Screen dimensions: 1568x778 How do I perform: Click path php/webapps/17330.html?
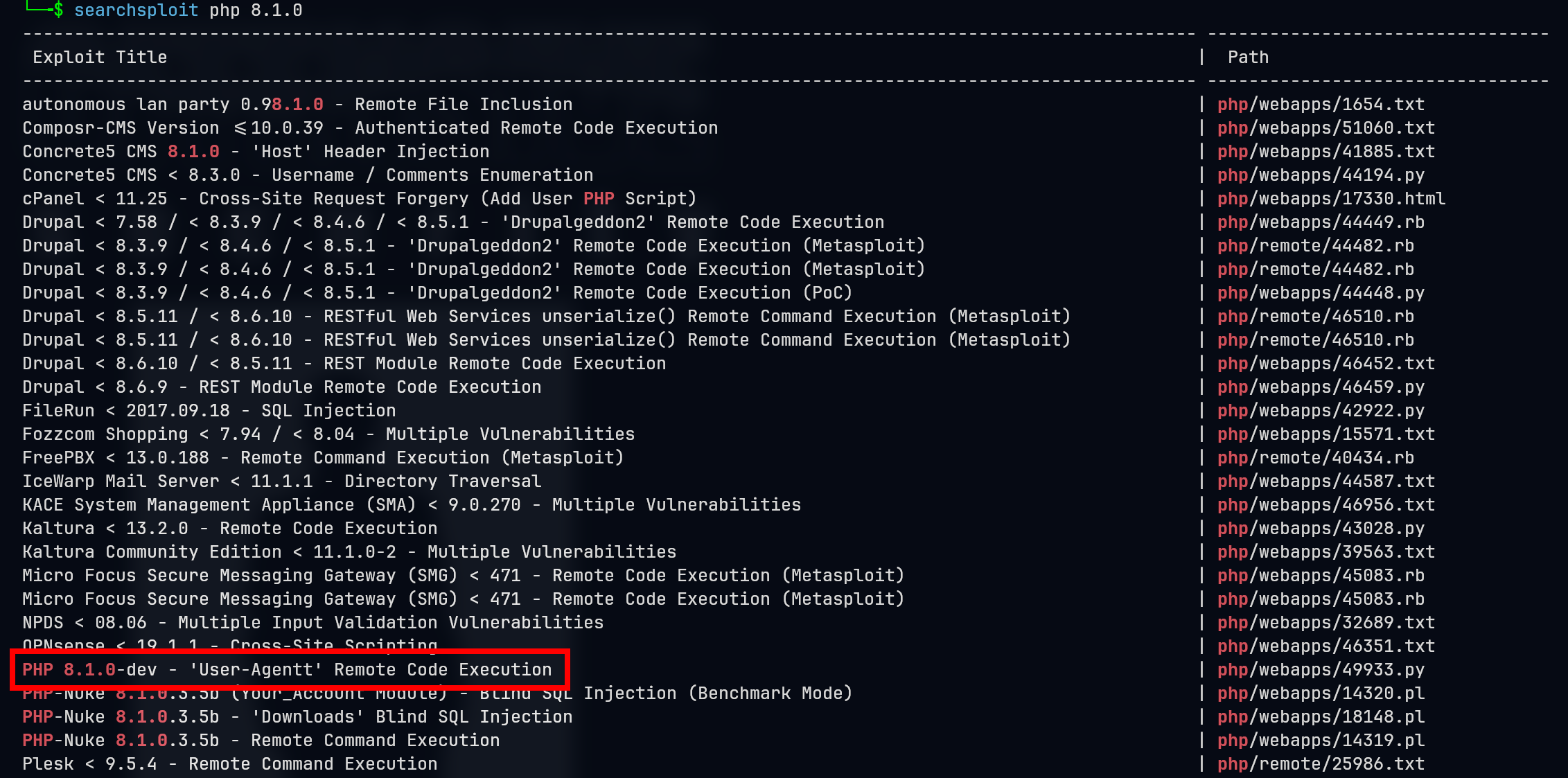point(1331,199)
